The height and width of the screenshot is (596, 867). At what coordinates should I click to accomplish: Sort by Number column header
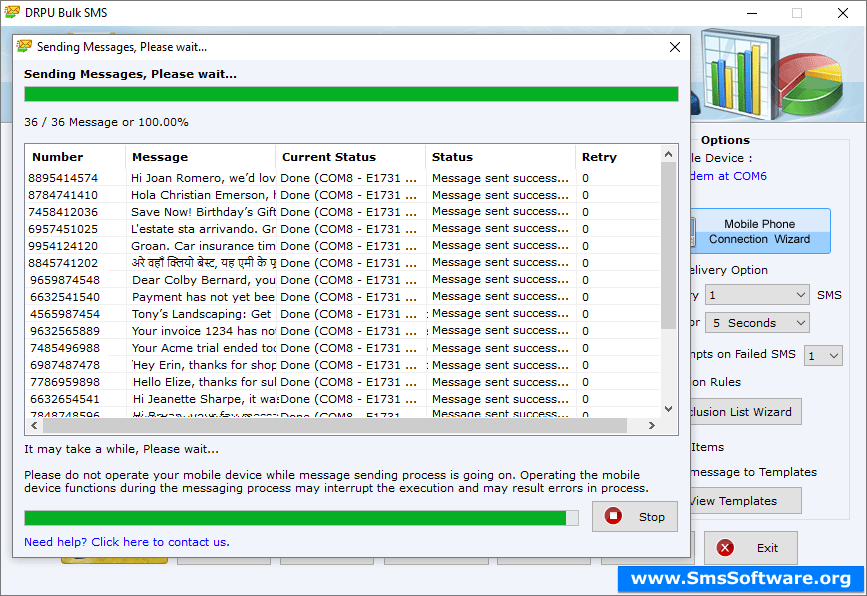click(75, 157)
